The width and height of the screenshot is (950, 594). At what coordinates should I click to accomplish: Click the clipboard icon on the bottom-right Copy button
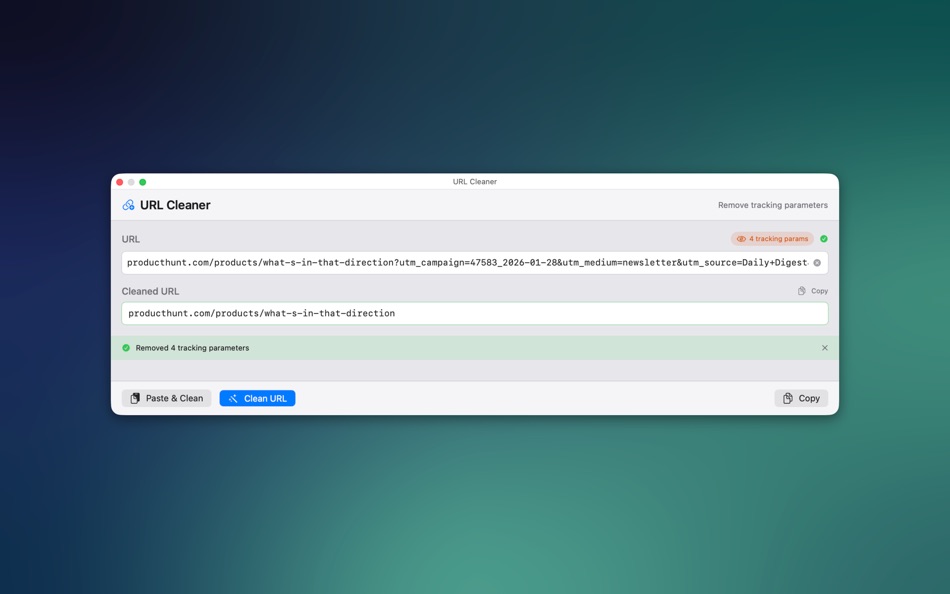pyautogui.click(x=786, y=398)
